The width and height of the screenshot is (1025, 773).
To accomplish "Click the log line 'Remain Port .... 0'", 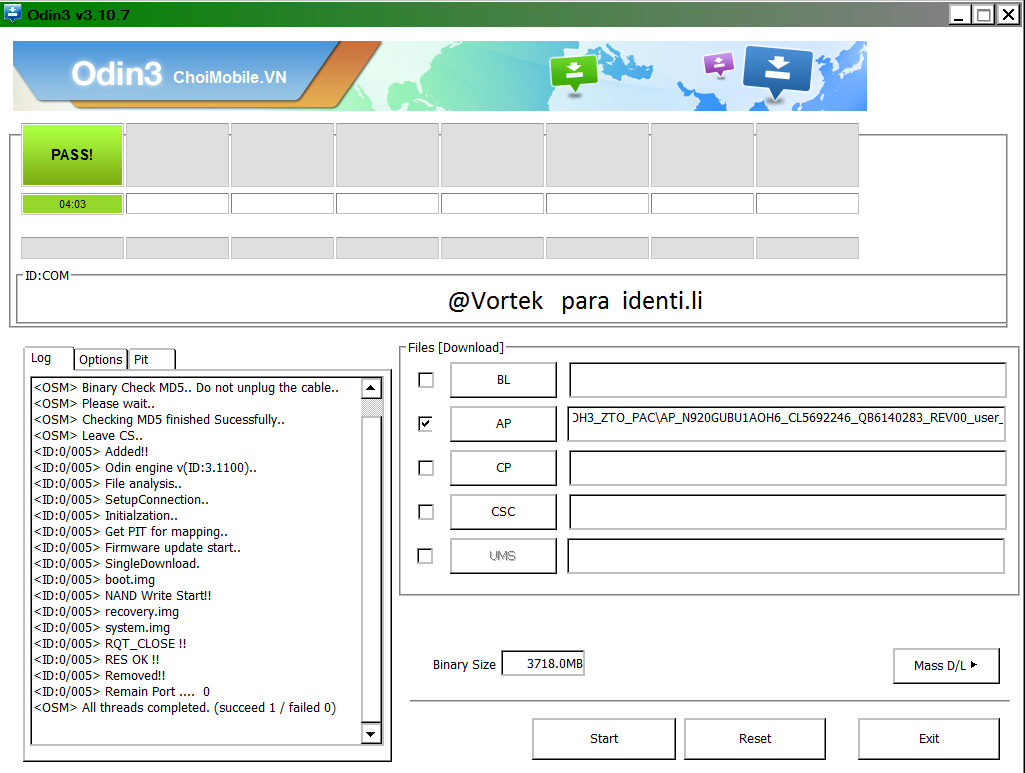I will [122, 691].
